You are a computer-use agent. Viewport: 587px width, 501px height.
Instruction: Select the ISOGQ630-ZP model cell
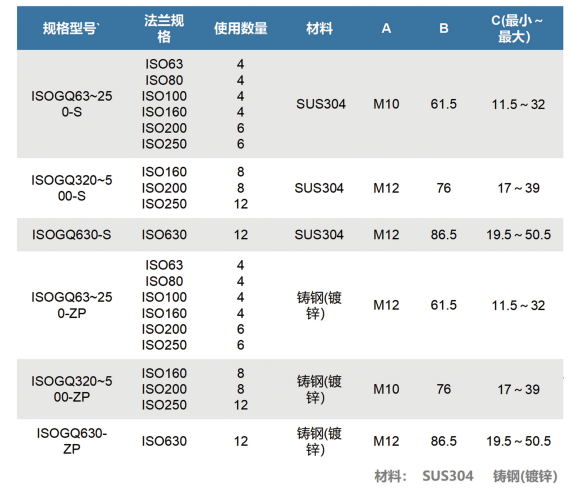(72, 441)
